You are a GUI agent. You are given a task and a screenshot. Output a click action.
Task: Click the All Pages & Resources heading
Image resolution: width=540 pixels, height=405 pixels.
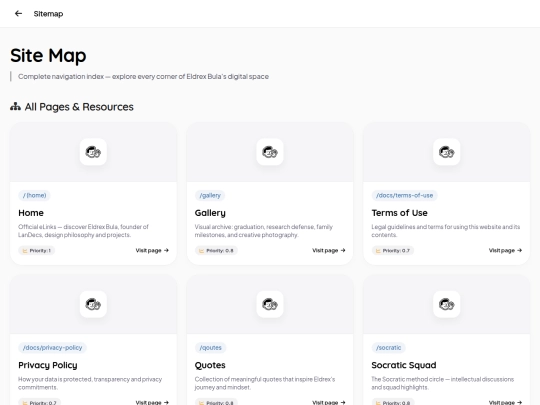[79, 107]
